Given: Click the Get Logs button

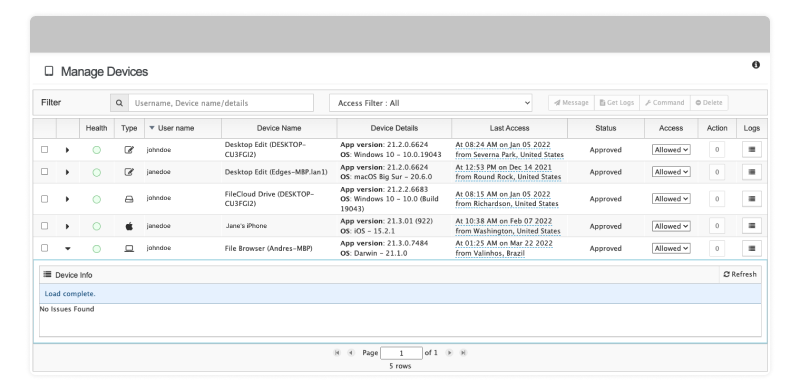Looking at the screenshot, I should coord(617,103).
